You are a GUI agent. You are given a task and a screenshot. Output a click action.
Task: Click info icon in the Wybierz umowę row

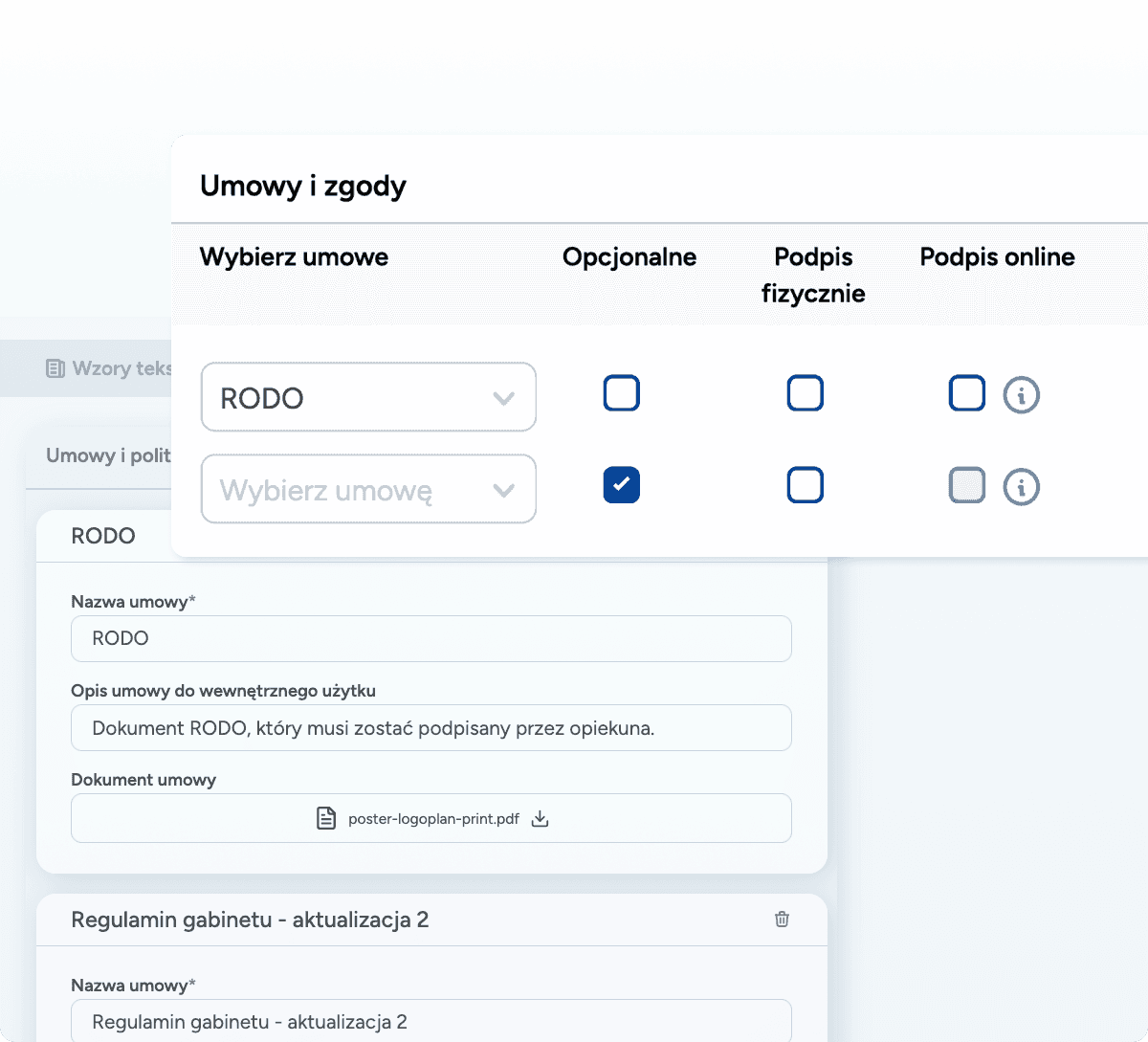coord(1021,487)
